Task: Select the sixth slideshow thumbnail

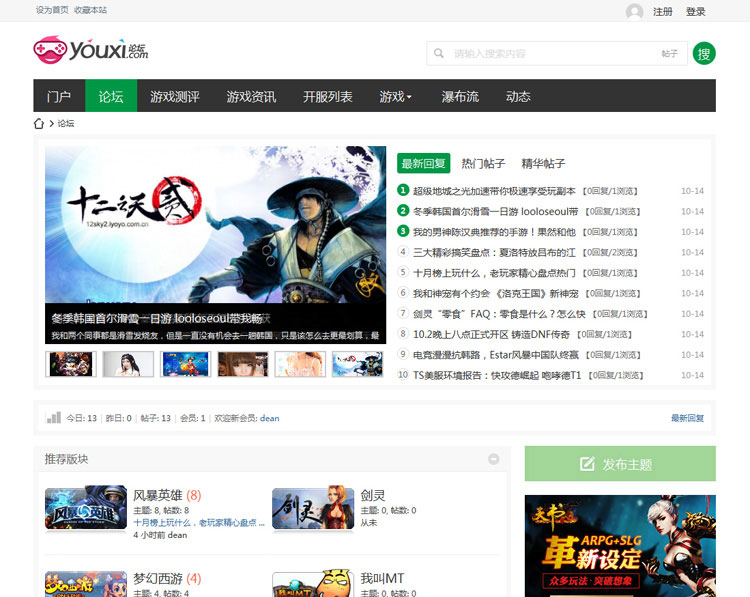Action: click(358, 364)
